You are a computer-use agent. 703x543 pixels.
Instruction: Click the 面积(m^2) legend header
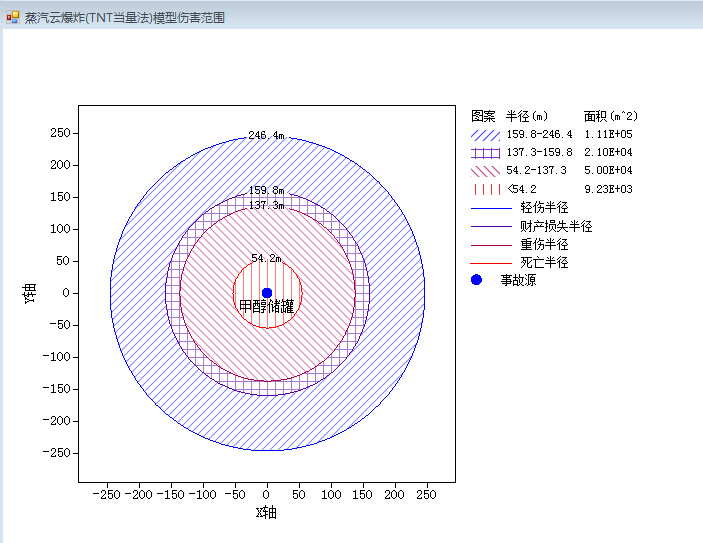(x=611, y=116)
